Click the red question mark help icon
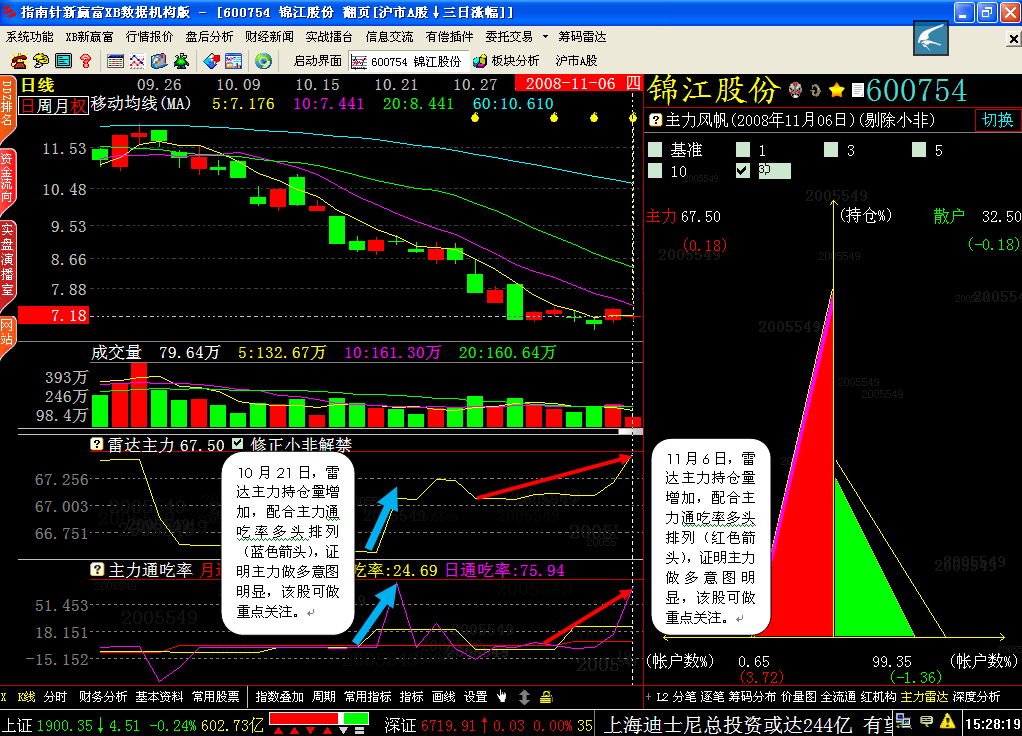Image resolution: width=1022 pixels, height=736 pixels. (x=85, y=61)
